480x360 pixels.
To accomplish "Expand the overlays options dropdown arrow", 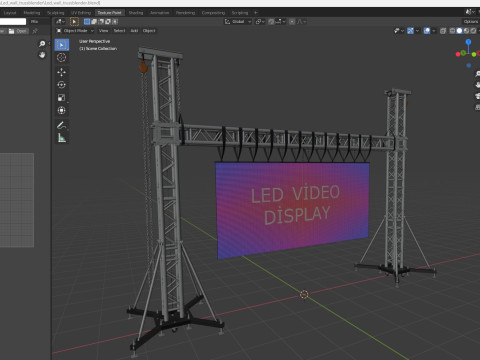I will tap(434, 31).
